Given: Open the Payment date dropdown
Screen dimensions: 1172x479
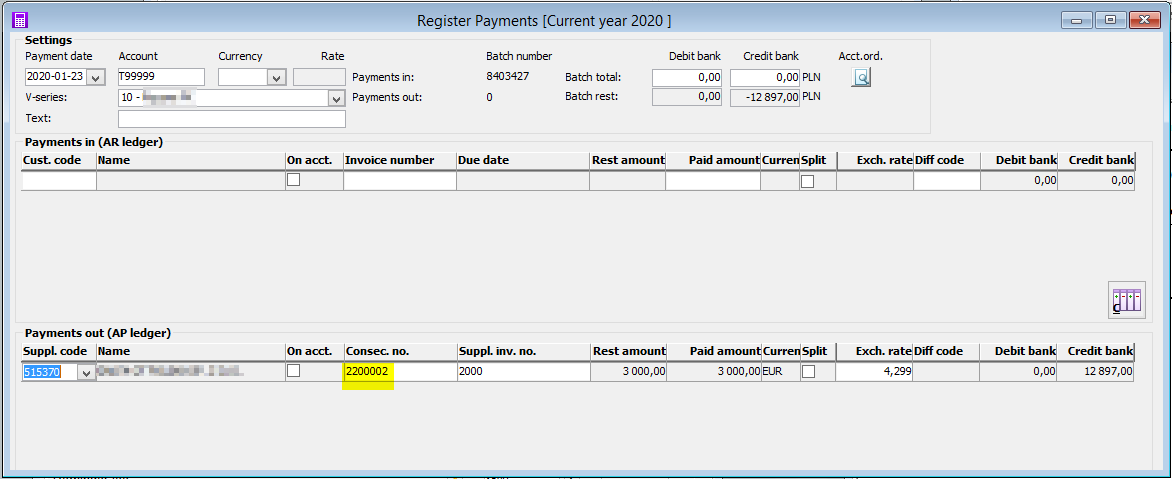Looking at the screenshot, I should [96, 77].
